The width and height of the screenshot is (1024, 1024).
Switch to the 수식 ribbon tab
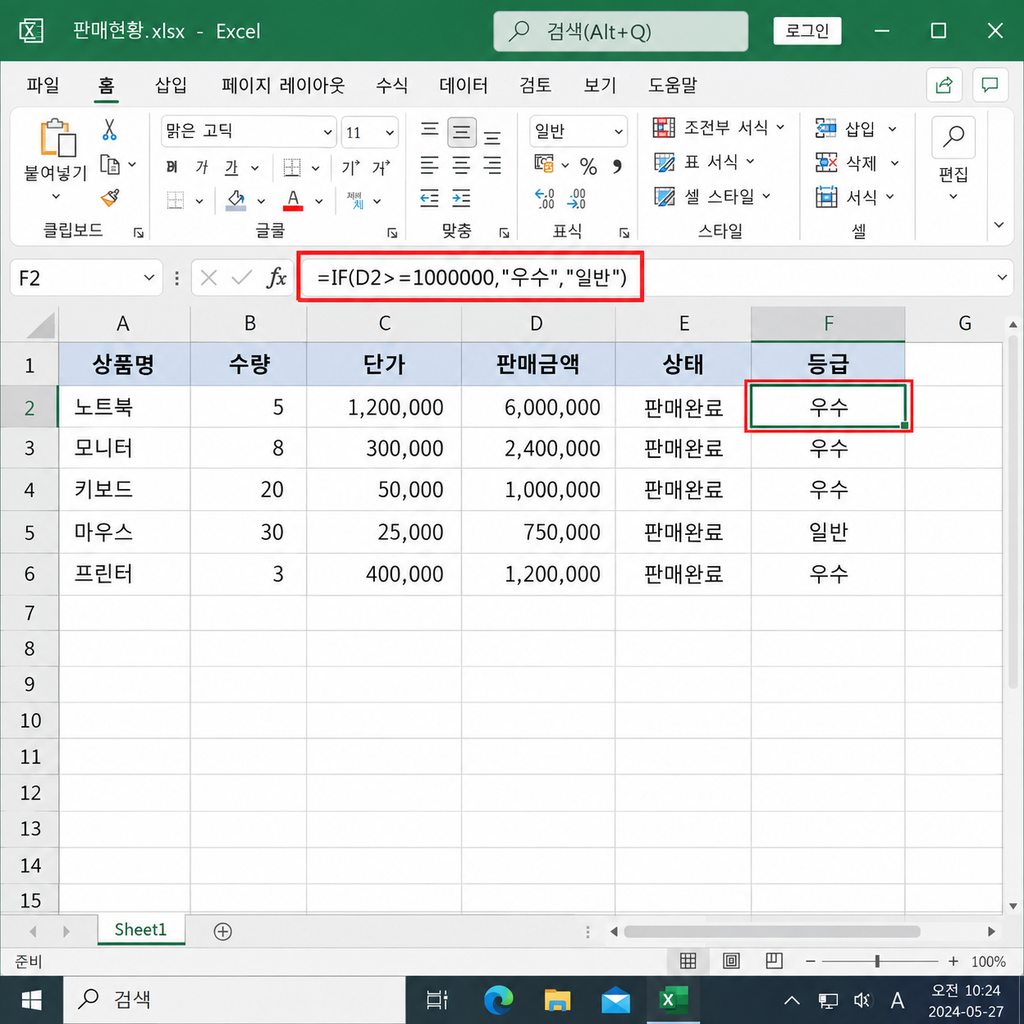click(x=392, y=85)
